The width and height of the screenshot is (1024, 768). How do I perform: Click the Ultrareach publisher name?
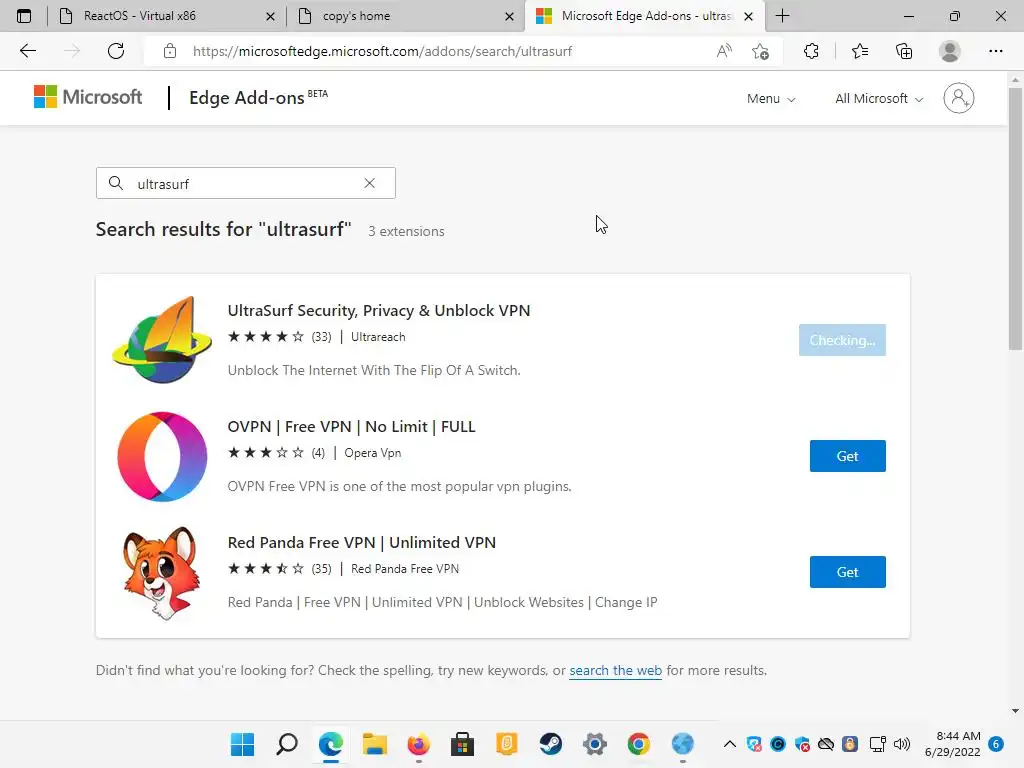click(x=378, y=337)
